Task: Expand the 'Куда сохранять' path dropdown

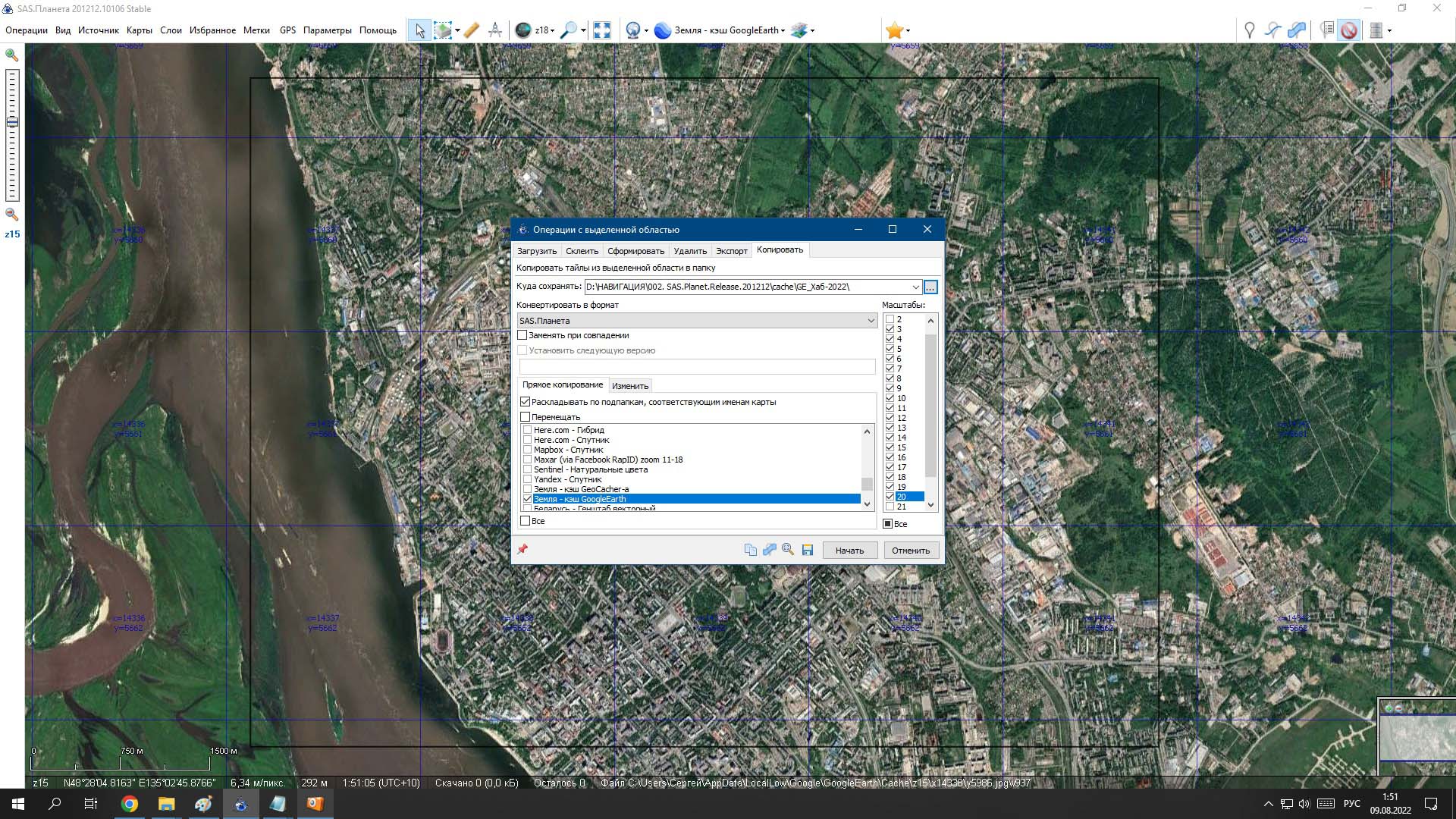Action: click(915, 287)
